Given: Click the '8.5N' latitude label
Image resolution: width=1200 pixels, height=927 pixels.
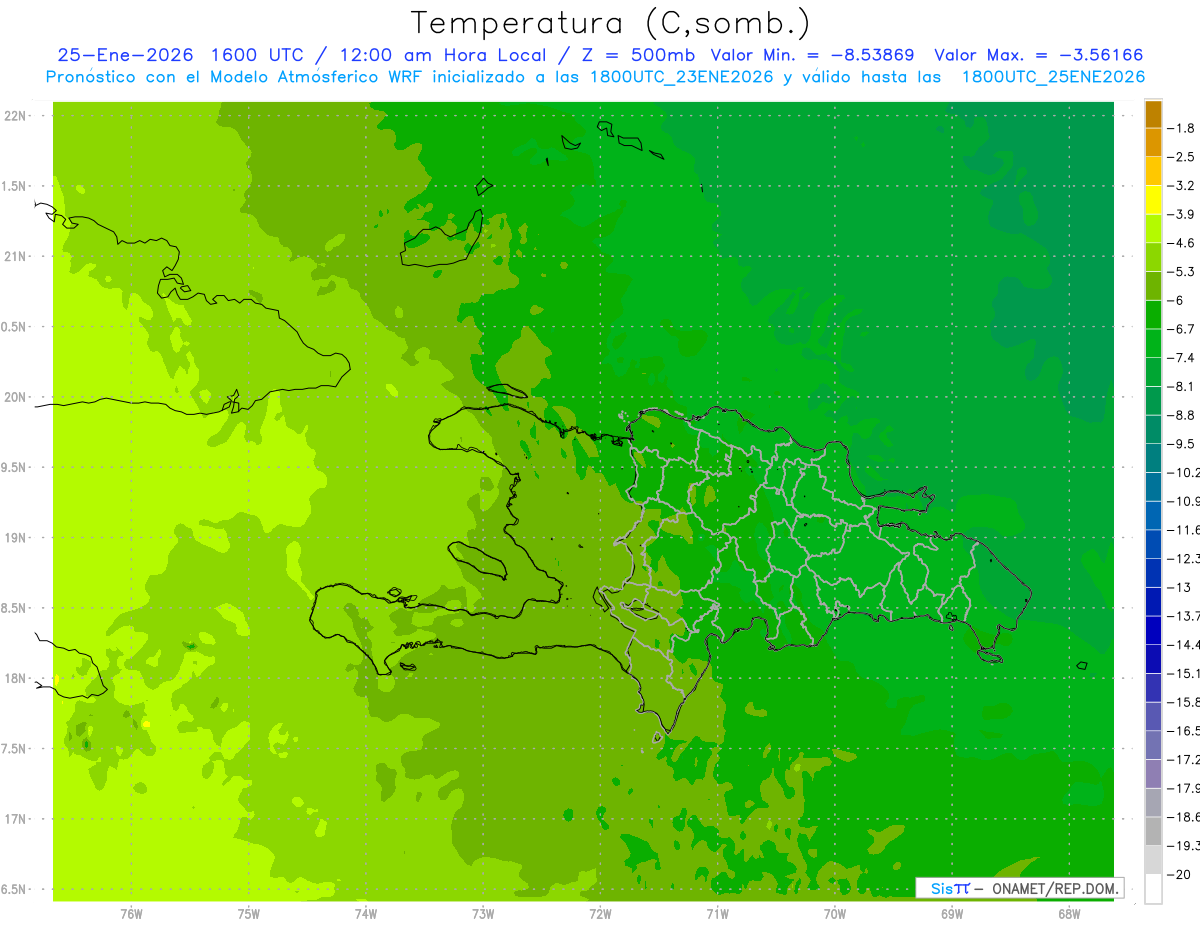Looking at the screenshot, I should (14, 608).
